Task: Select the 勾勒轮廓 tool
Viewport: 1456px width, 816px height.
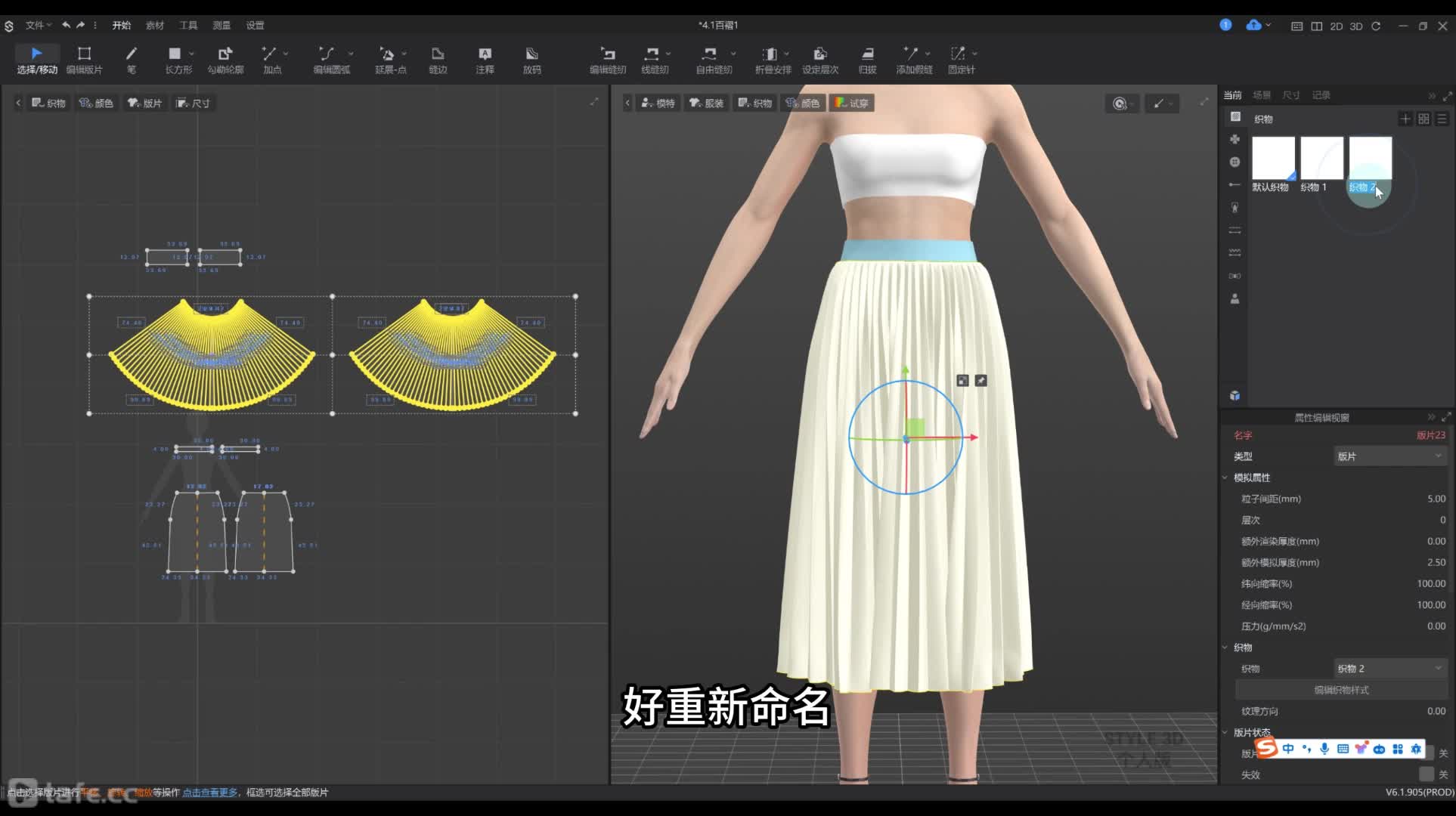Action: point(225,60)
